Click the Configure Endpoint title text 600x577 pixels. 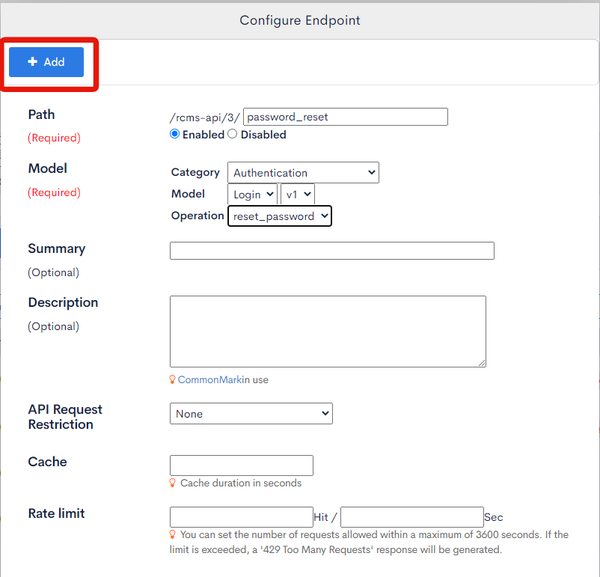pyautogui.click(x=300, y=20)
